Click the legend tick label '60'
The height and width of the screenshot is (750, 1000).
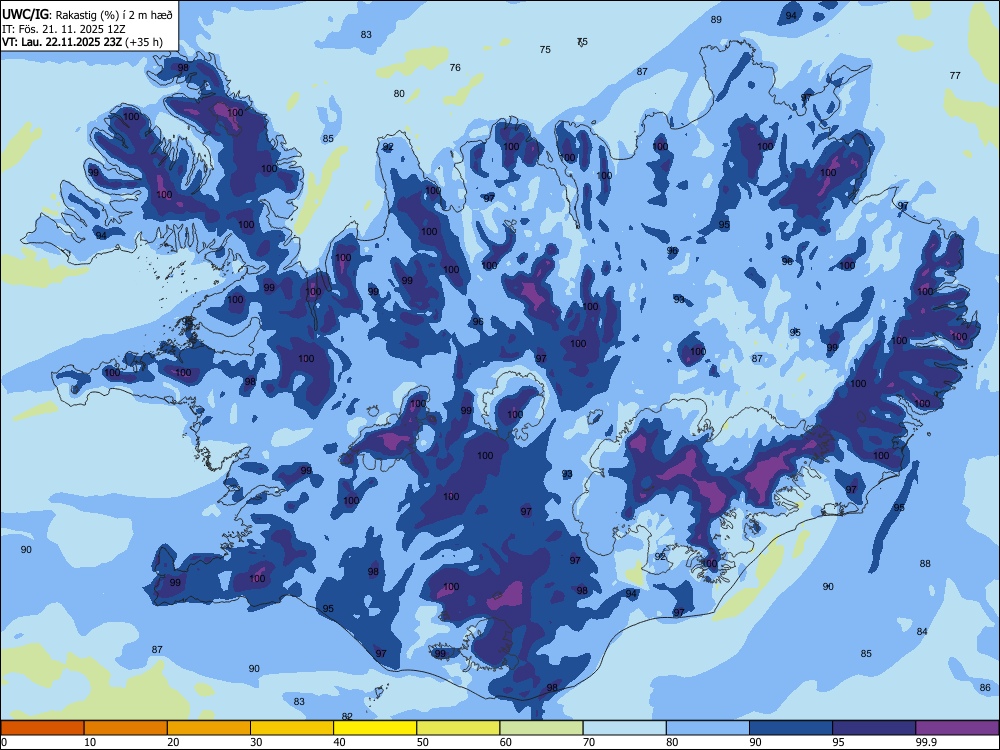pos(506,742)
